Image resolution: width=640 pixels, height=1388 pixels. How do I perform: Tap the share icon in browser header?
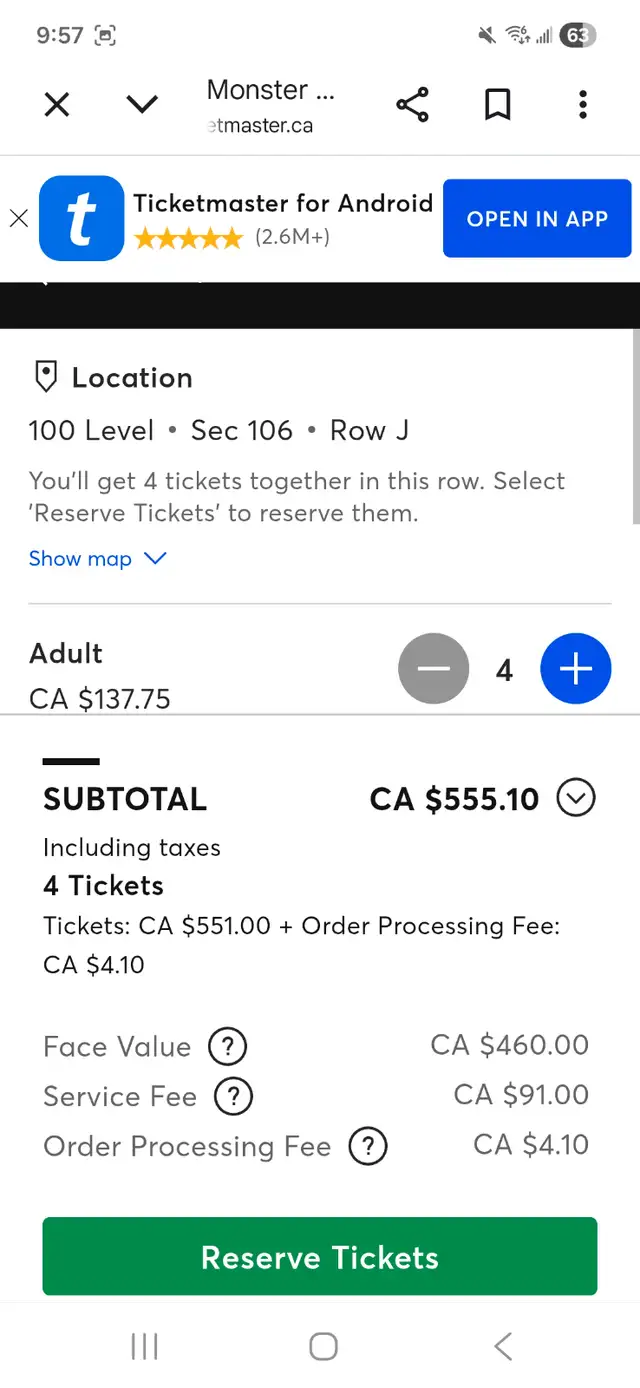point(412,104)
